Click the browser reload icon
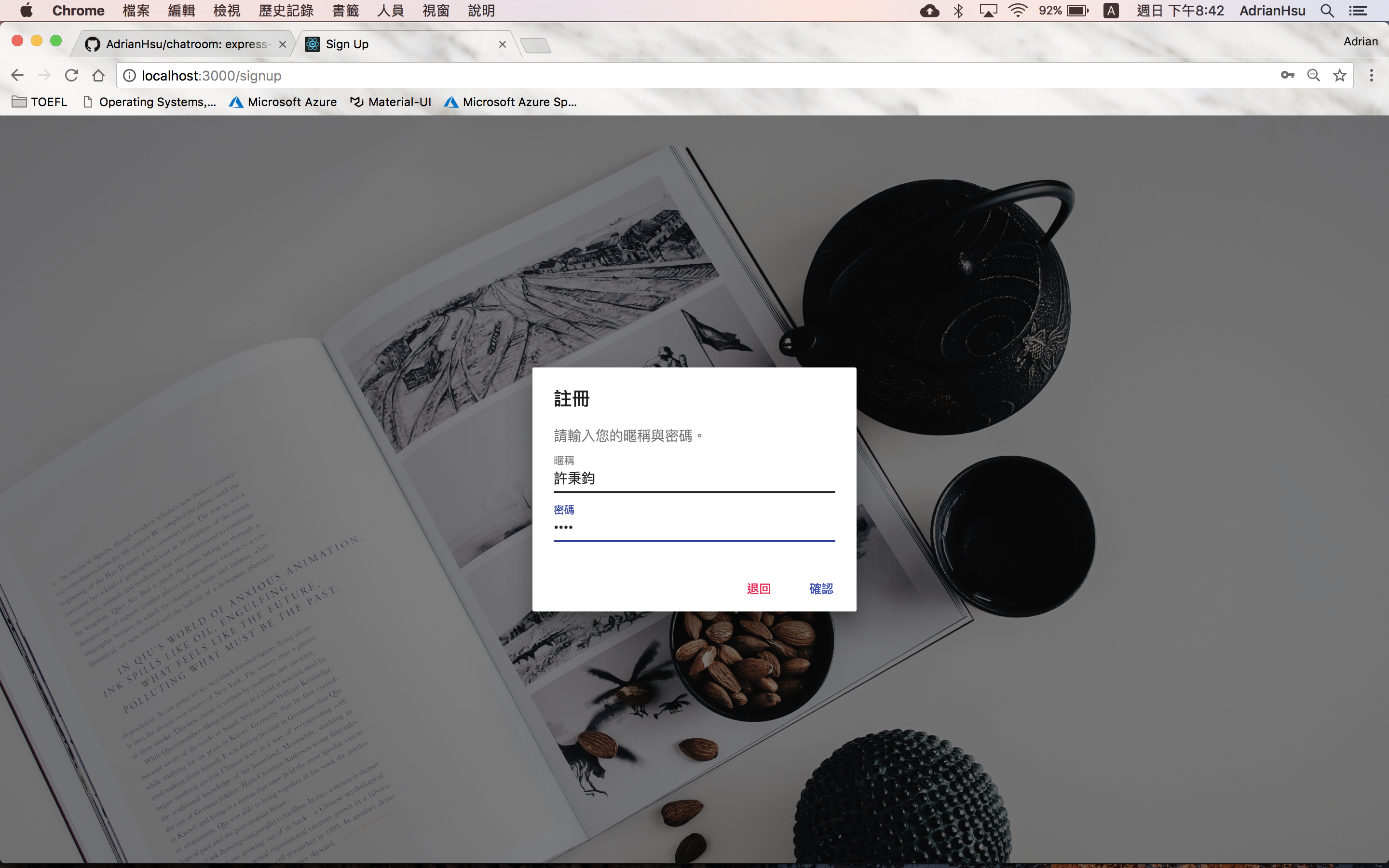Viewport: 1389px width, 868px height. pyautogui.click(x=71, y=75)
